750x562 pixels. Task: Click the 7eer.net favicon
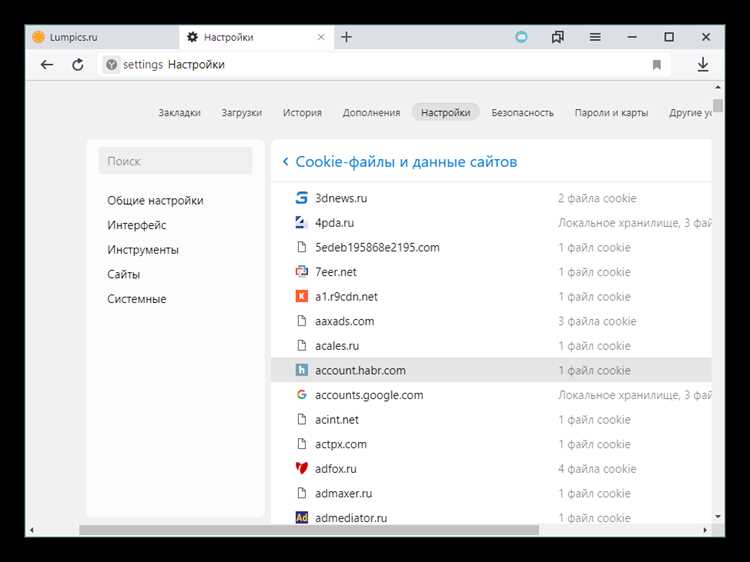[301, 272]
